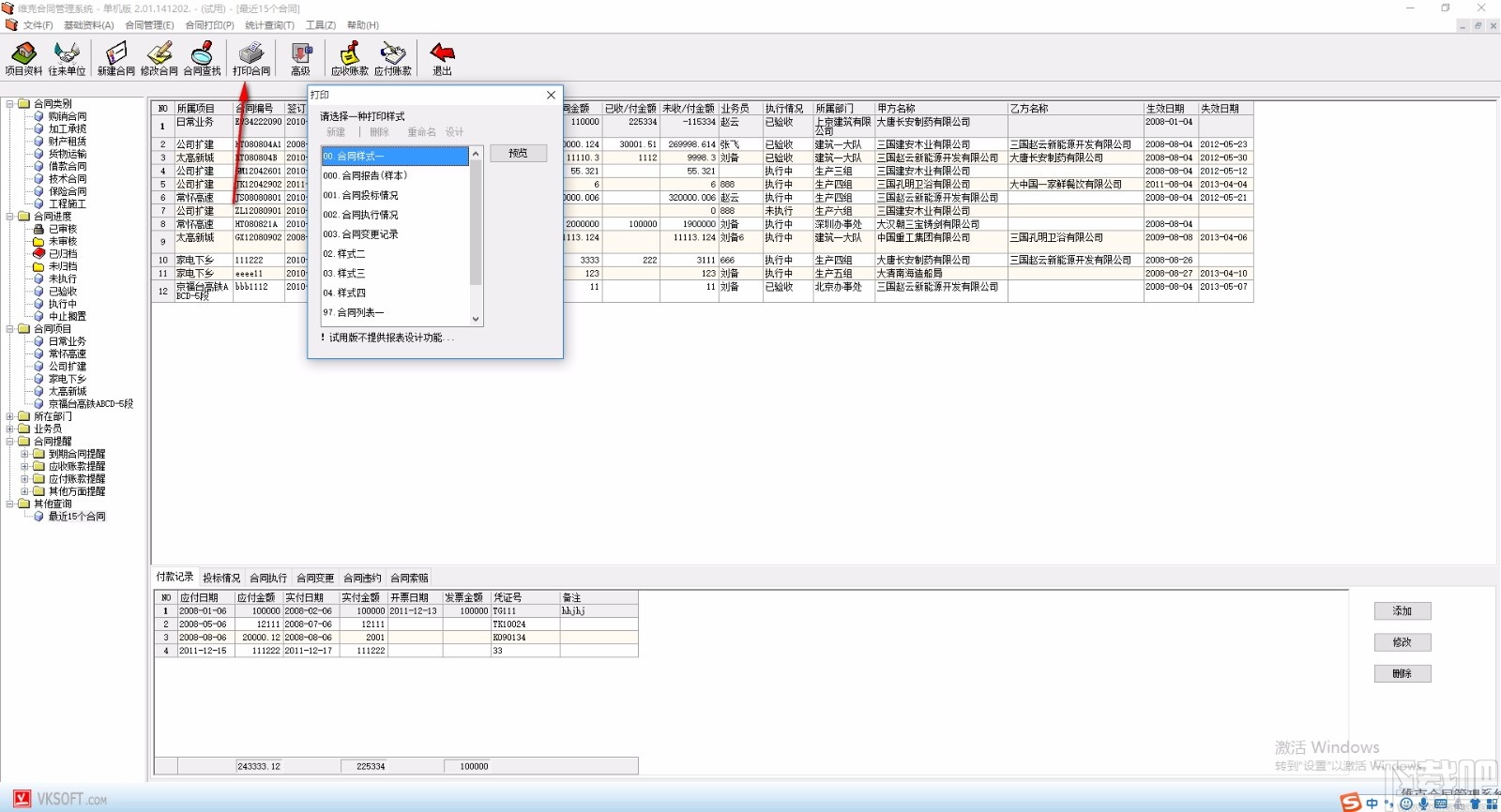This screenshot has width=1501, height=812.
Task: Select 未归档 tree node
Action: [63, 266]
